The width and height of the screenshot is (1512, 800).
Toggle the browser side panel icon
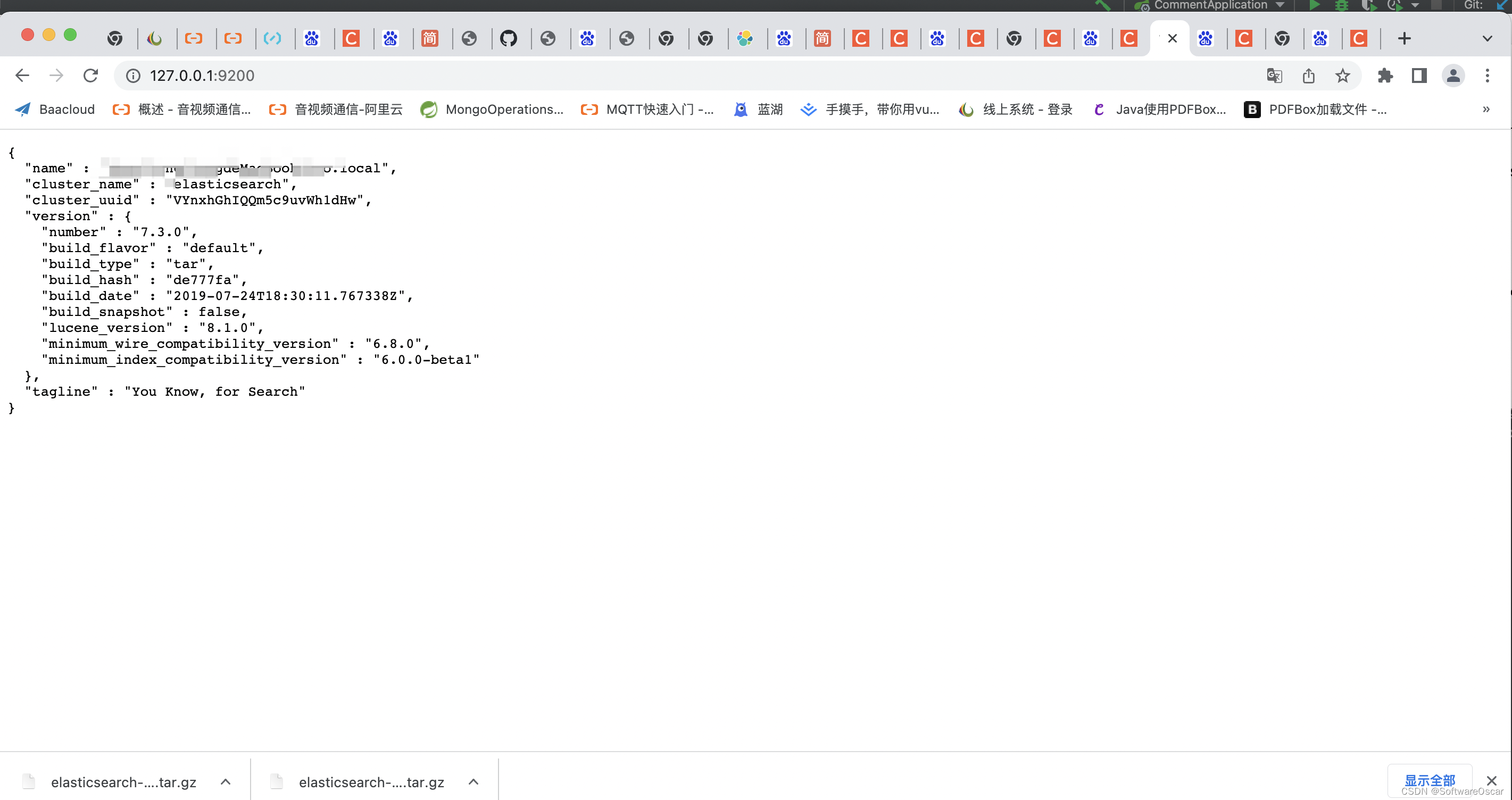1419,76
